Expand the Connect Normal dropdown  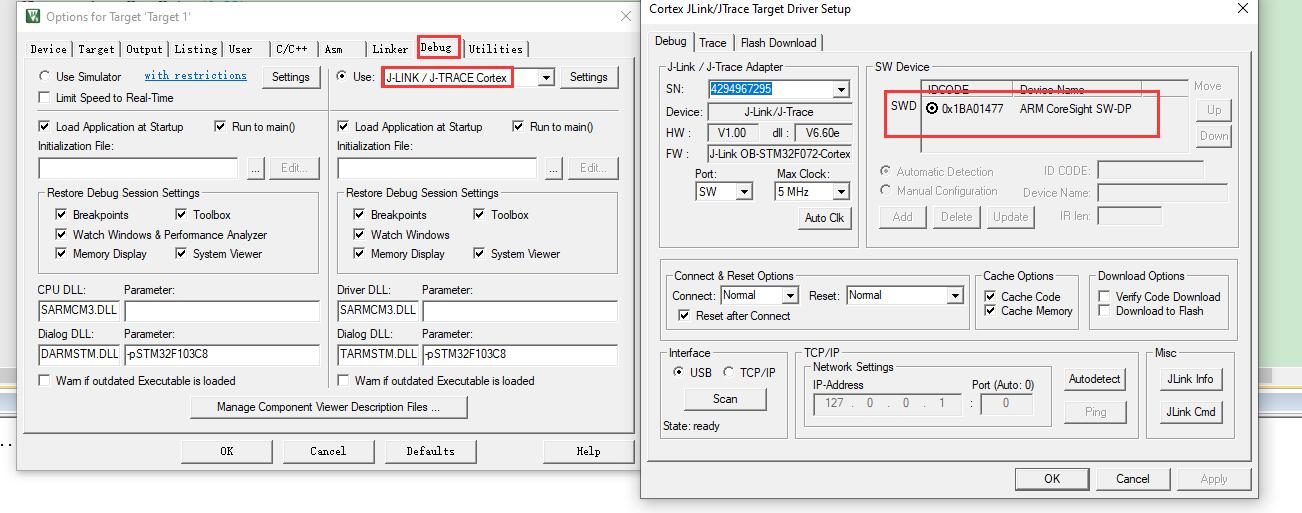pyautogui.click(x=790, y=296)
